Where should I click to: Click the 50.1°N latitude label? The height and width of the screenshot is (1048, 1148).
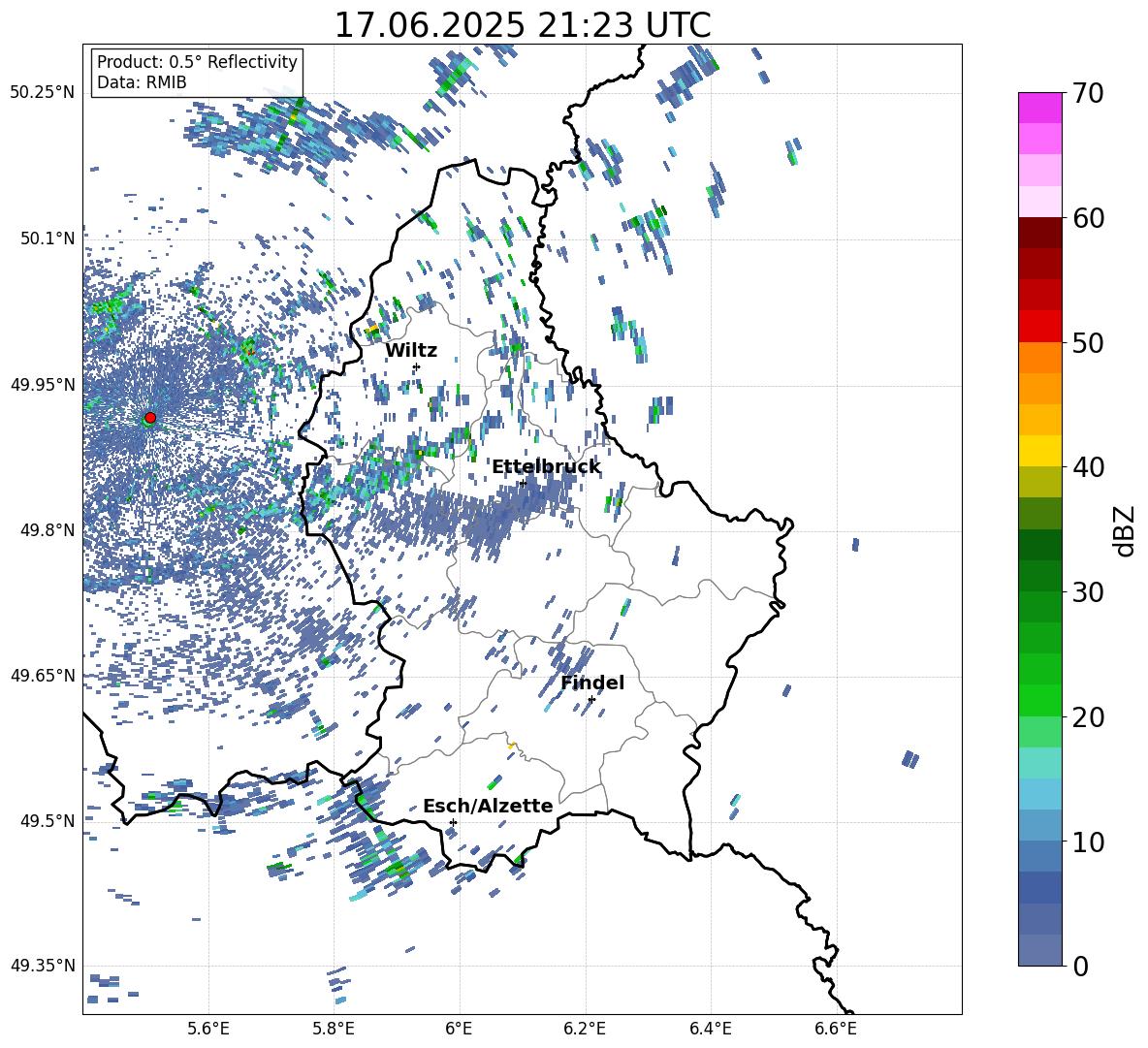click(x=48, y=238)
